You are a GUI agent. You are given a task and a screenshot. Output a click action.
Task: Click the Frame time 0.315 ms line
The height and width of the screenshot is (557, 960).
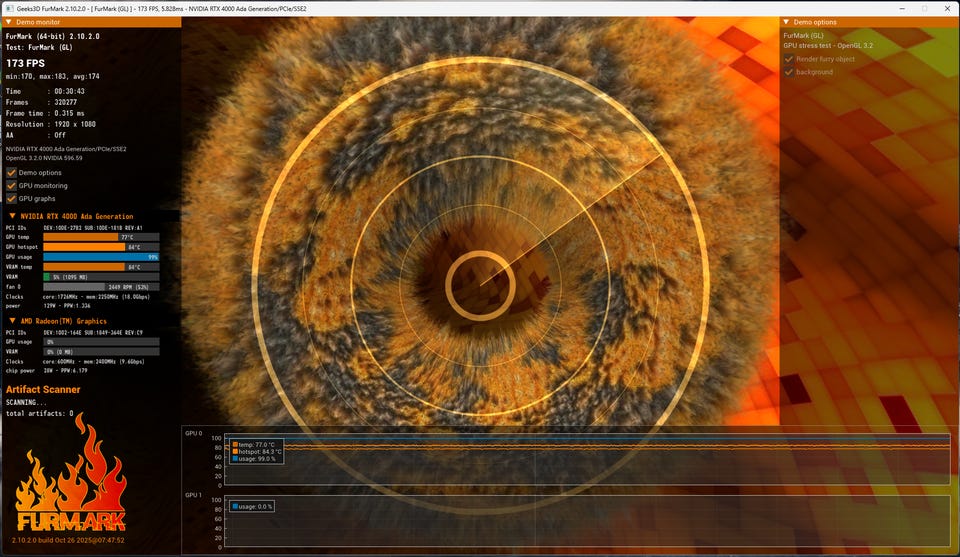(x=45, y=113)
